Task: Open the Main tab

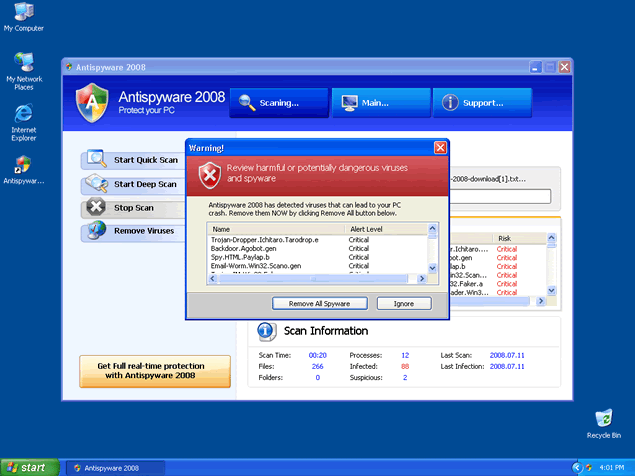Action: point(379,102)
